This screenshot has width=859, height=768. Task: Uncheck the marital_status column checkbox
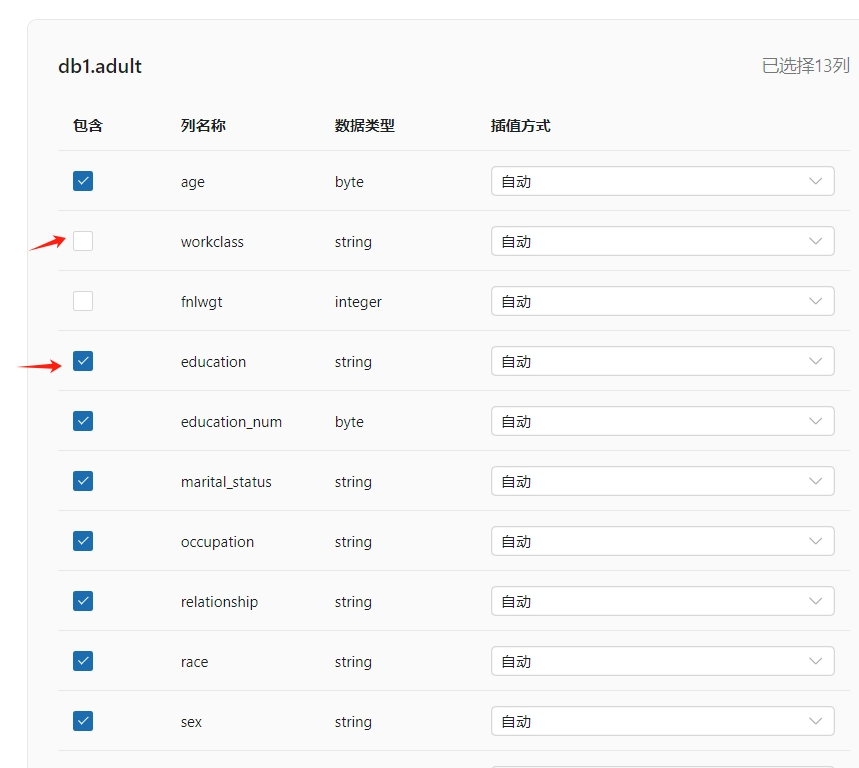tap(83, 481)
